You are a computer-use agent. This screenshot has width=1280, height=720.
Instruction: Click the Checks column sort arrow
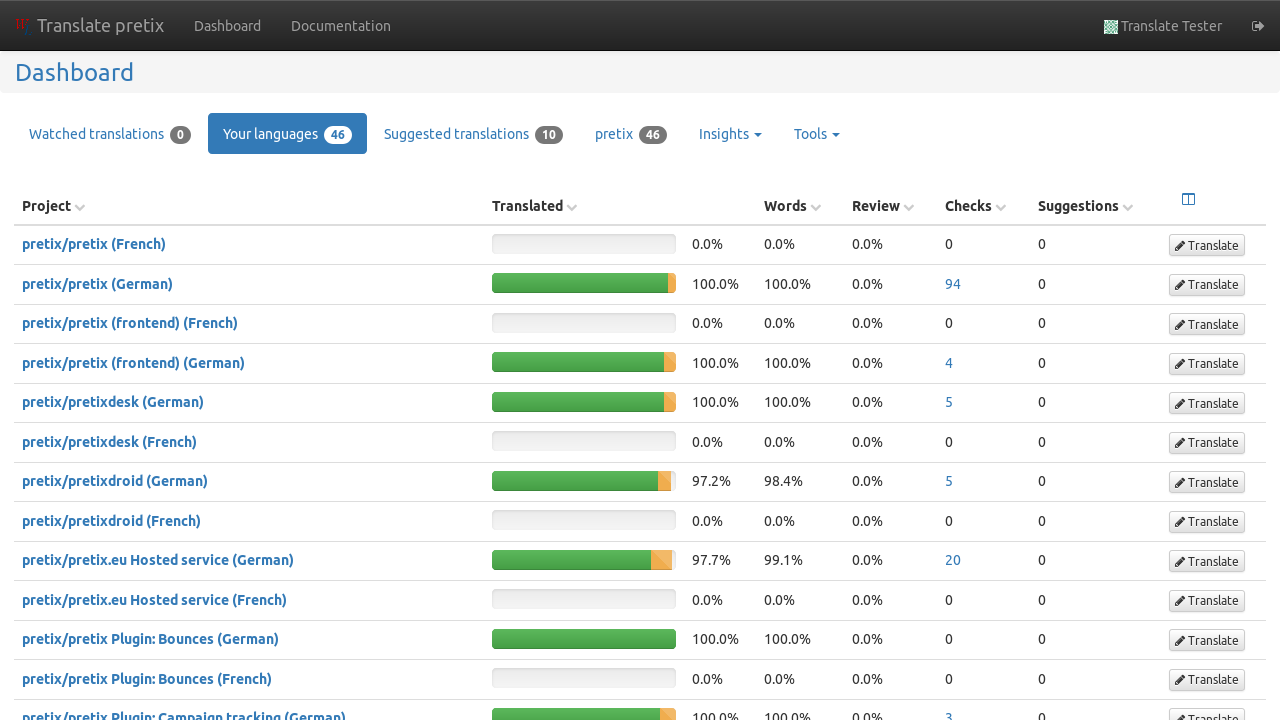(x=1001, y=207)
